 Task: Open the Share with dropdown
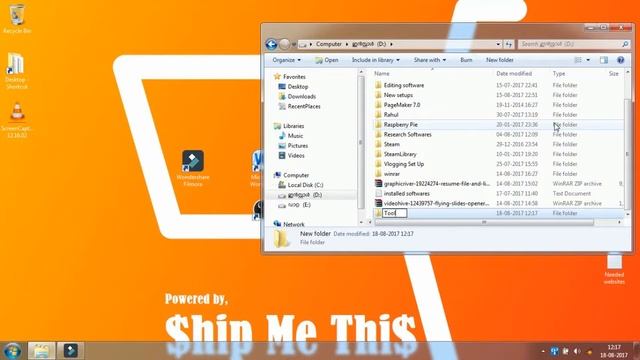coord(430,60)
